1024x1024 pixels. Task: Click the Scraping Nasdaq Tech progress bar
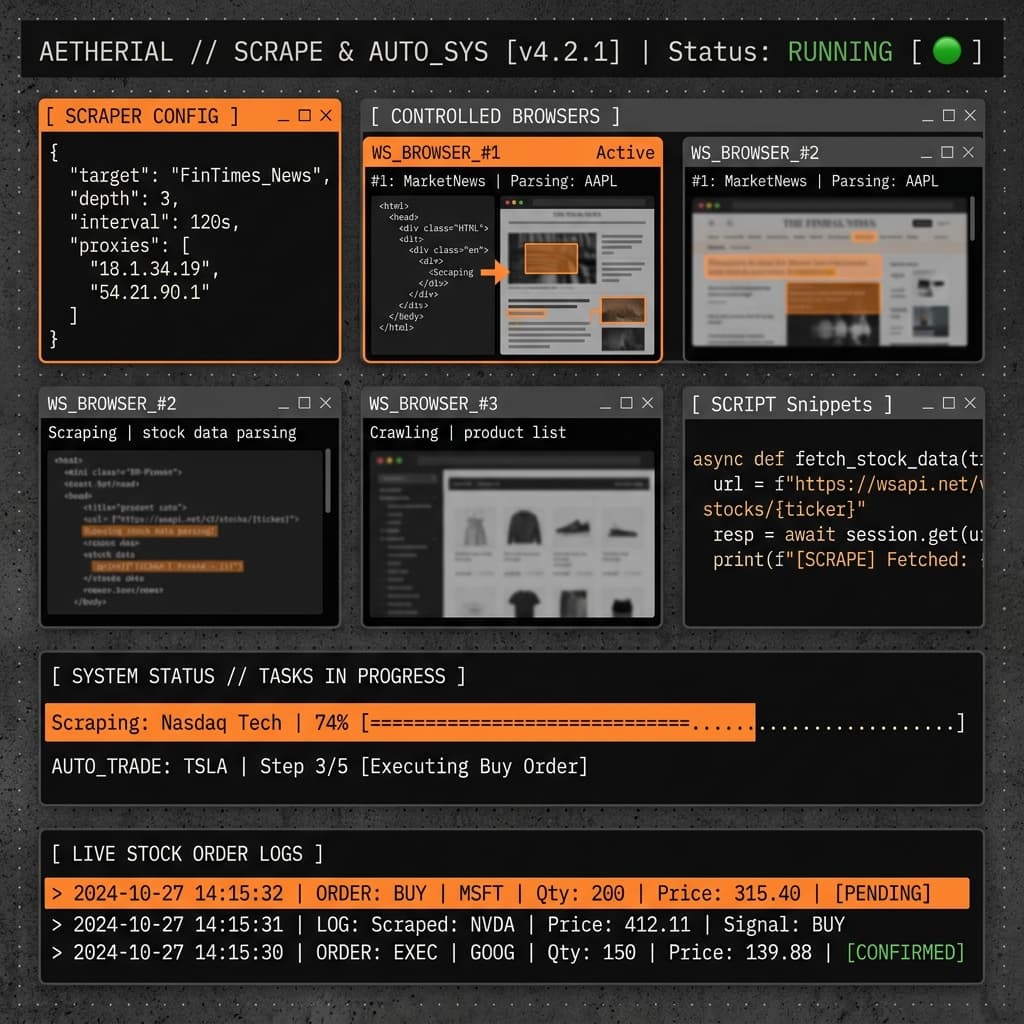(x=507, y=722)
